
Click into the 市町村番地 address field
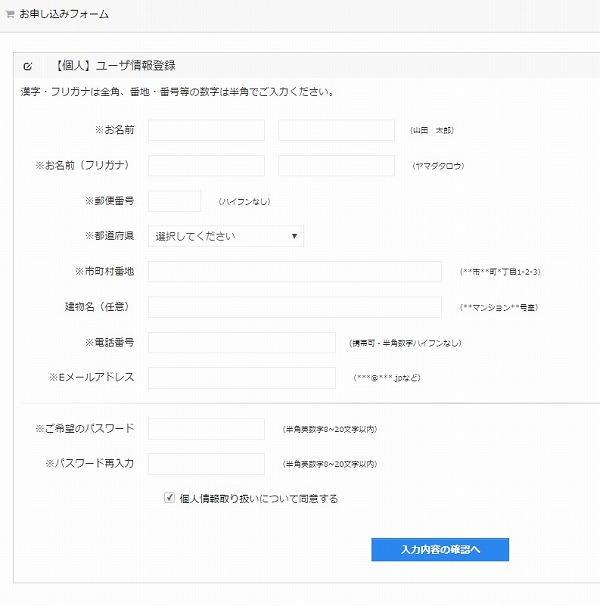pos(294,272)
